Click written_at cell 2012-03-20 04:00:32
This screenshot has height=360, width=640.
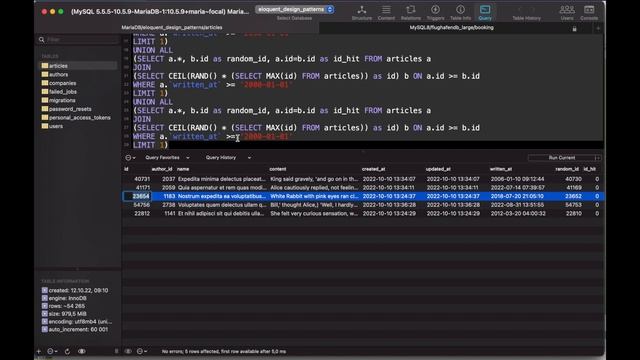click(x=518, y=213)
